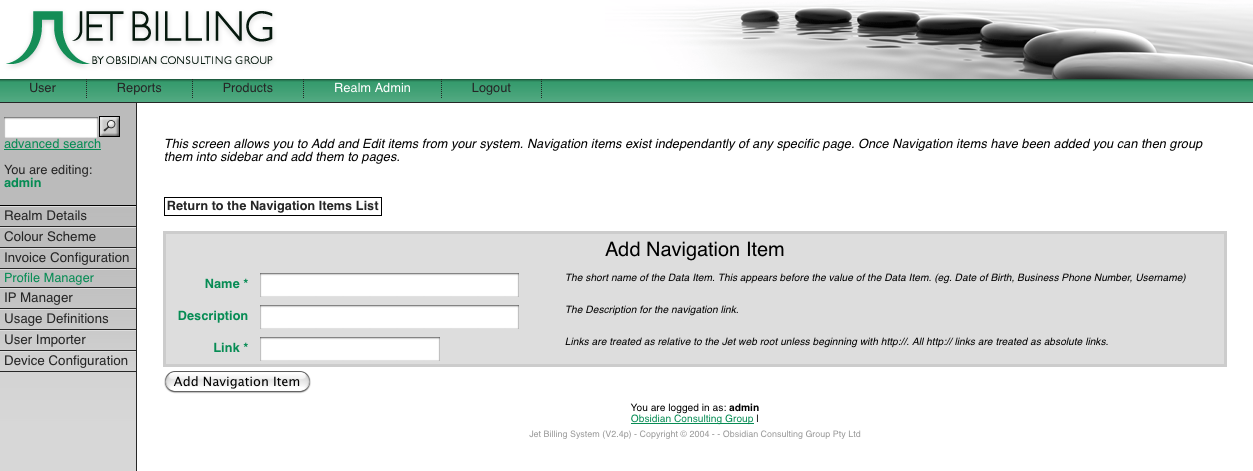The image size is (1253, 471).
Task: Select Colour Scheme sidebar item
Action: [x=50, y=237]
